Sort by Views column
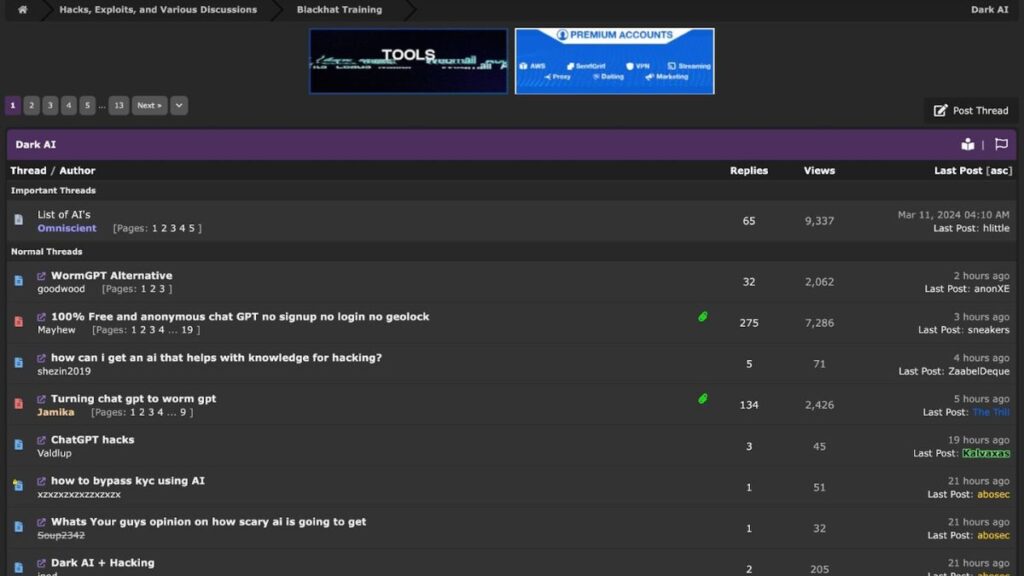The image size is (1024, 576). click(x=819, y=170)
